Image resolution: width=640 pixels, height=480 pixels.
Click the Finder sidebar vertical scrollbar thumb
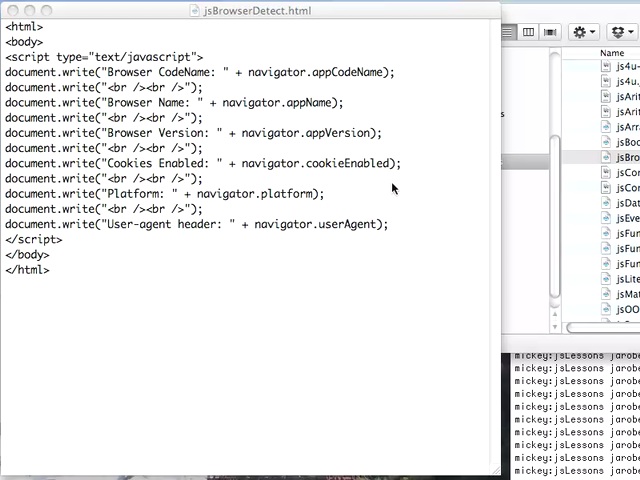tap(555, 216)
